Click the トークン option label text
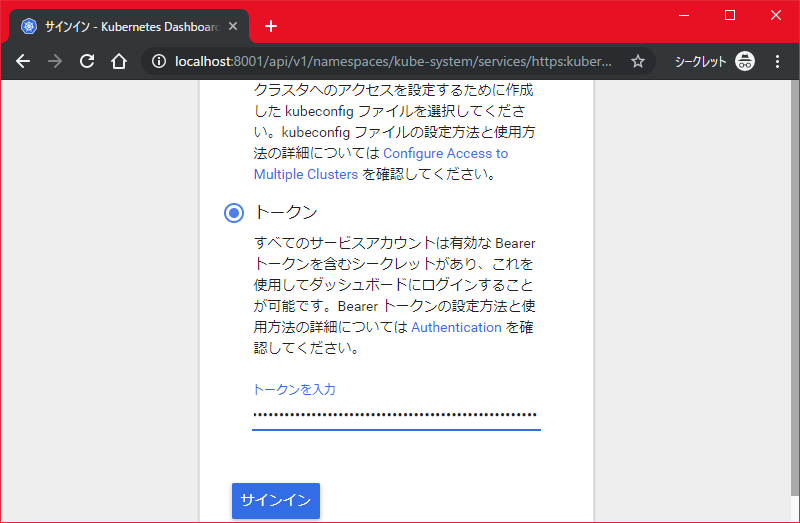The width and height of the screenshot is (800, 523). 286,212
